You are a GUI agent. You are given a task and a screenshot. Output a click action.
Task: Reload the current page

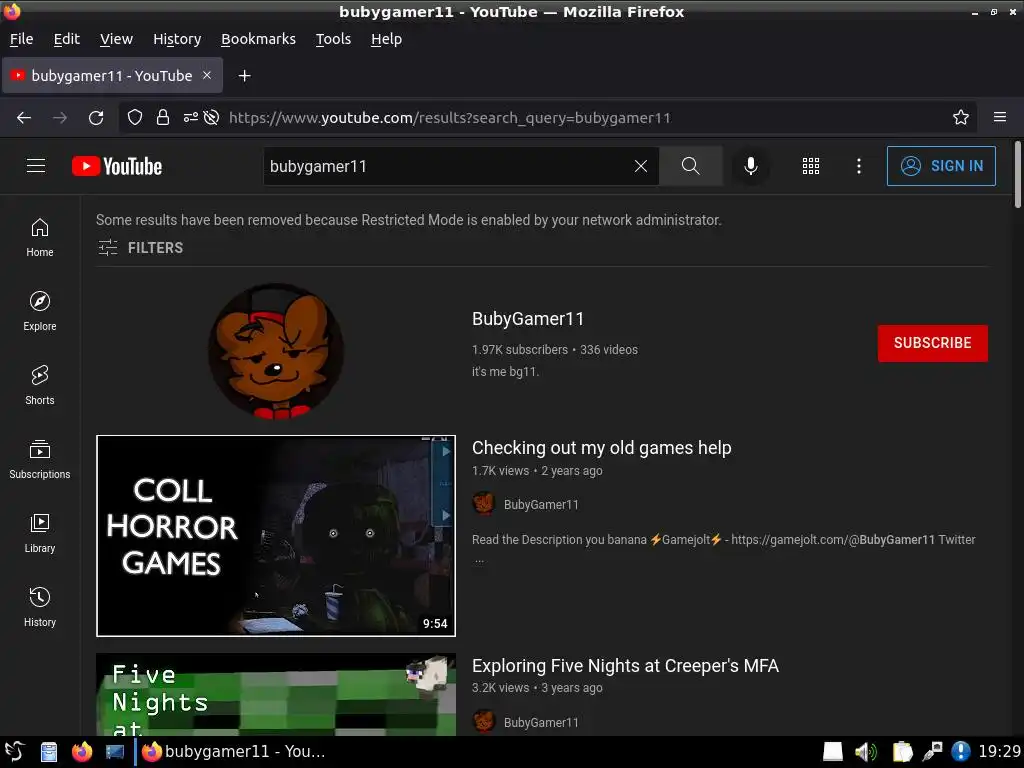[x=96, y=118]
